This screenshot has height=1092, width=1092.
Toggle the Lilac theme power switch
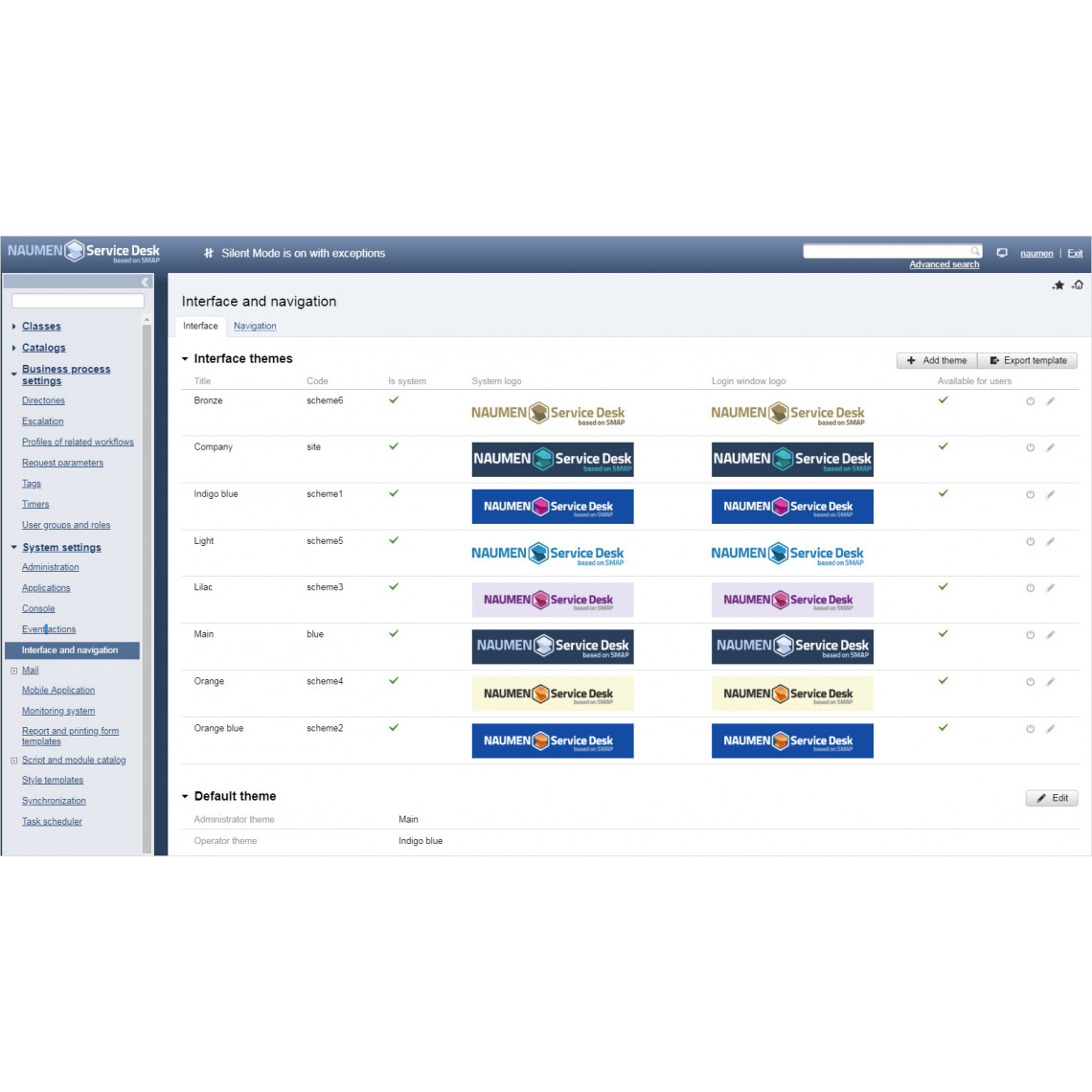pyautogui.click(x=1030, y=588)
